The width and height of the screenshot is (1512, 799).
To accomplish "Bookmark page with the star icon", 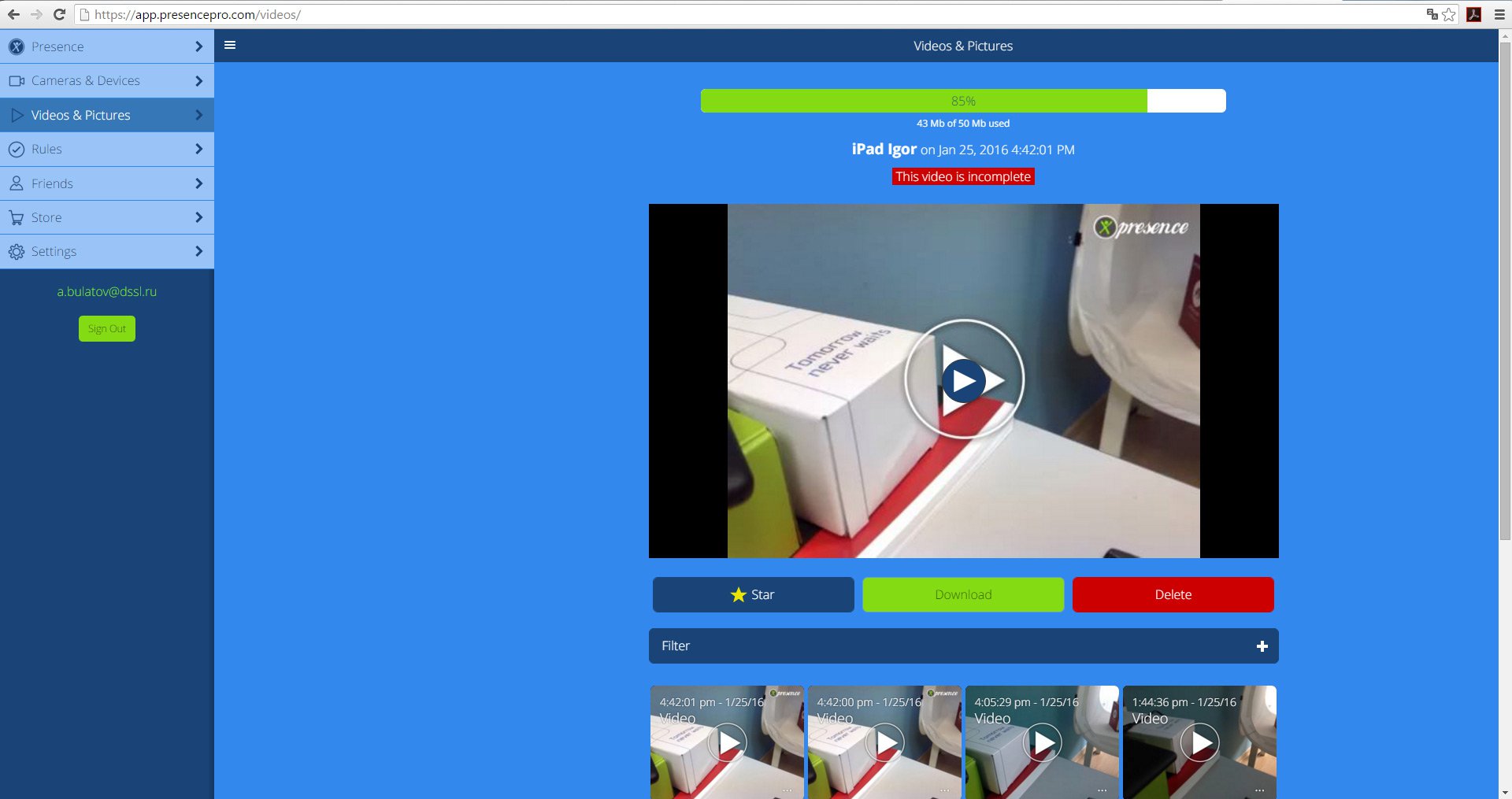I will tap(1449, 14).
